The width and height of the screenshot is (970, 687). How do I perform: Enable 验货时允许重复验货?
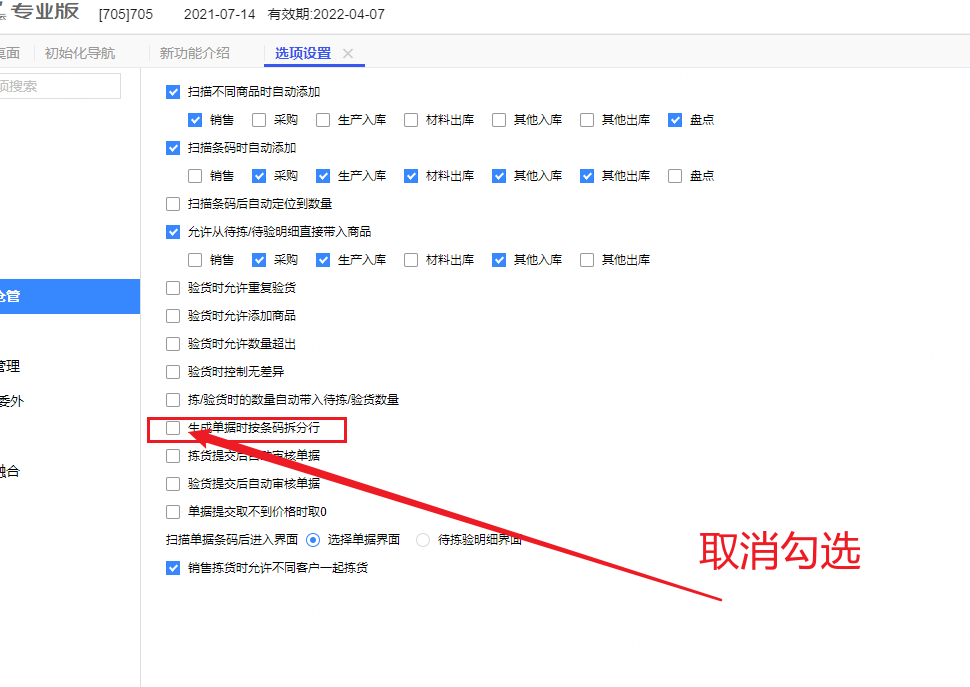173,288
